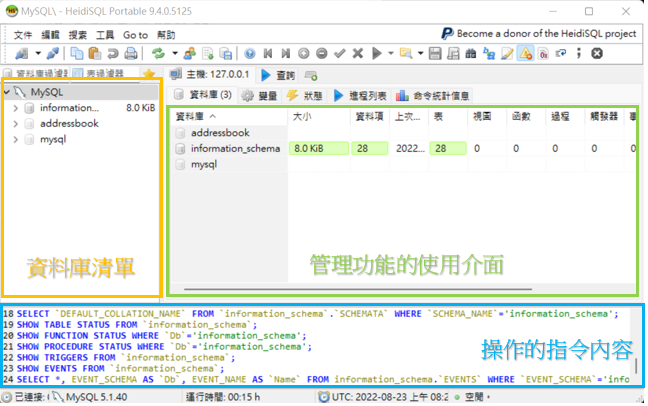The image size is (648, 406).
Task: Open the 工具 menu
Action: pyautogui.click(x=105, y=35)
